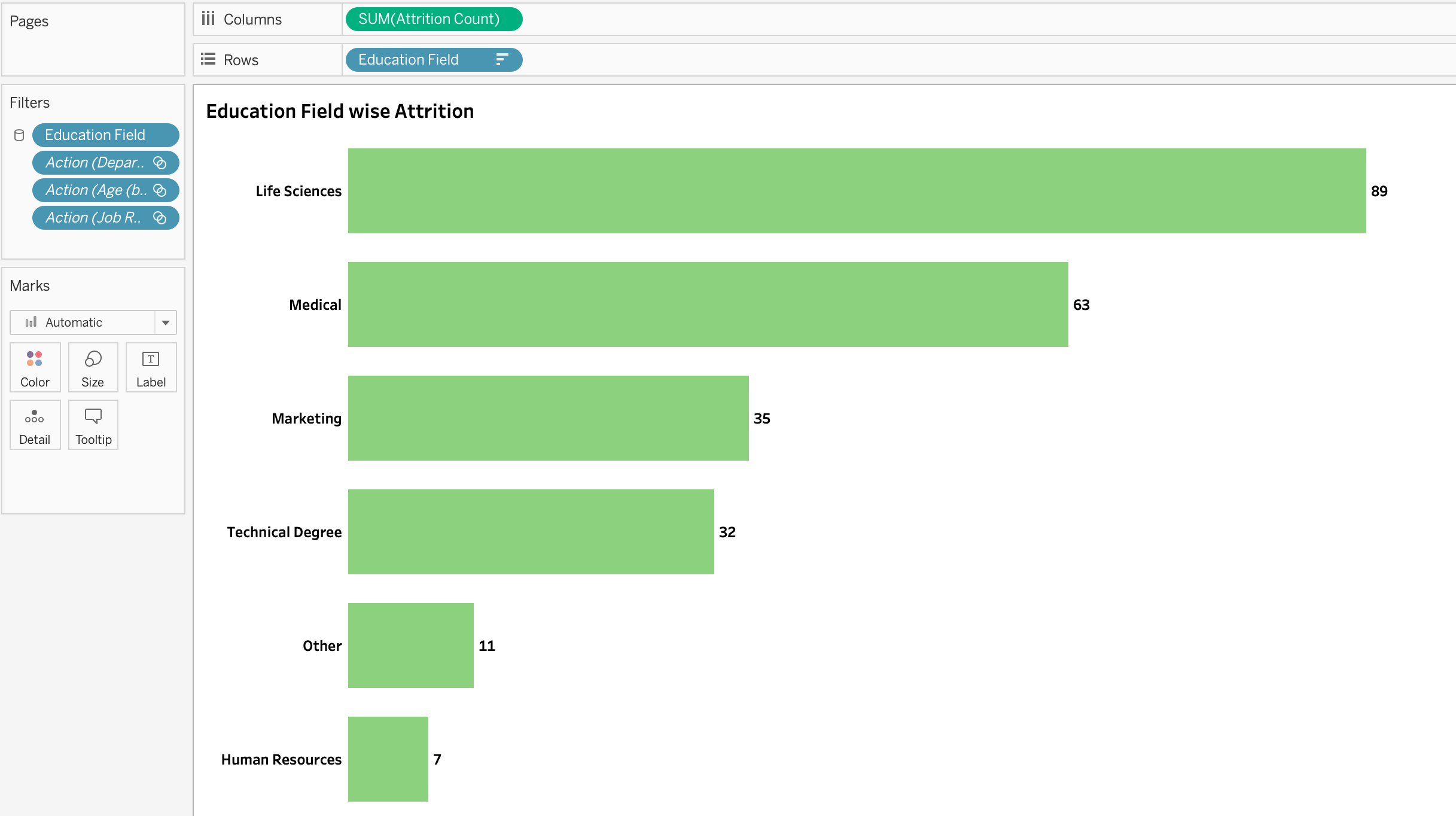The width and height of the screenshot is (1456, 816).
Task: Toggle the action link on Action (Job R..) filter
Action: coord(159,217)
